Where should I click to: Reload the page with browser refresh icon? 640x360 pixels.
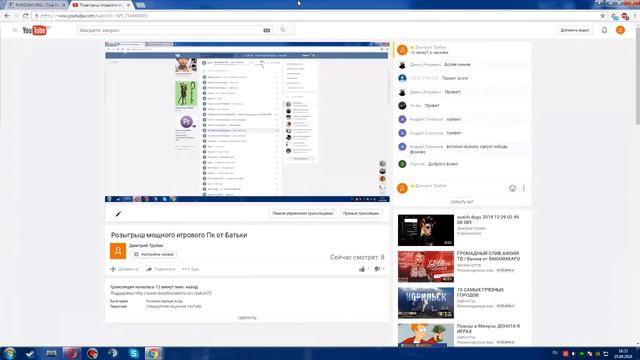tap(25, 16)
